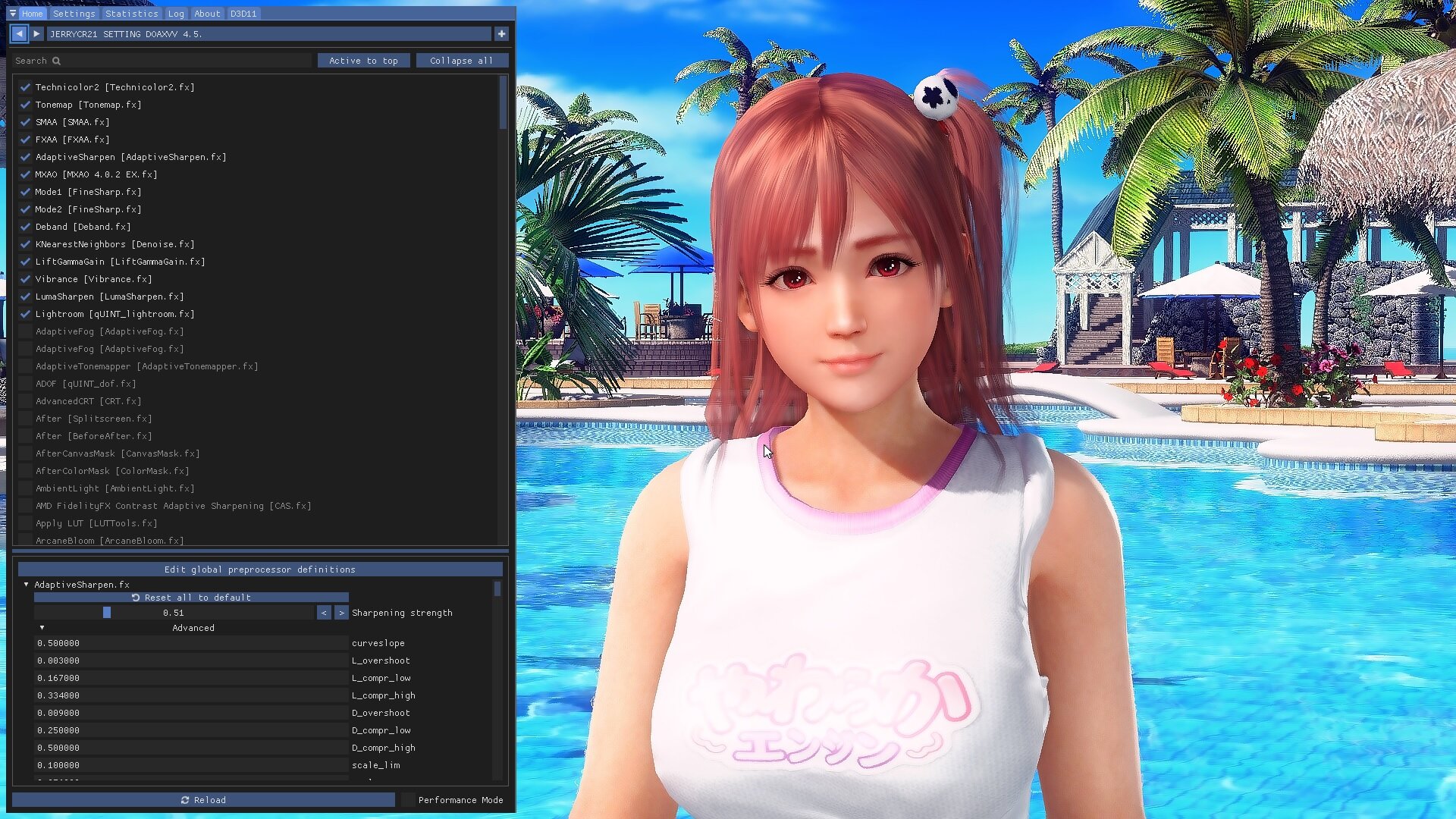Enable the ADOF effect checkbox
The image size is (1456, 819).
pos(25,384)
